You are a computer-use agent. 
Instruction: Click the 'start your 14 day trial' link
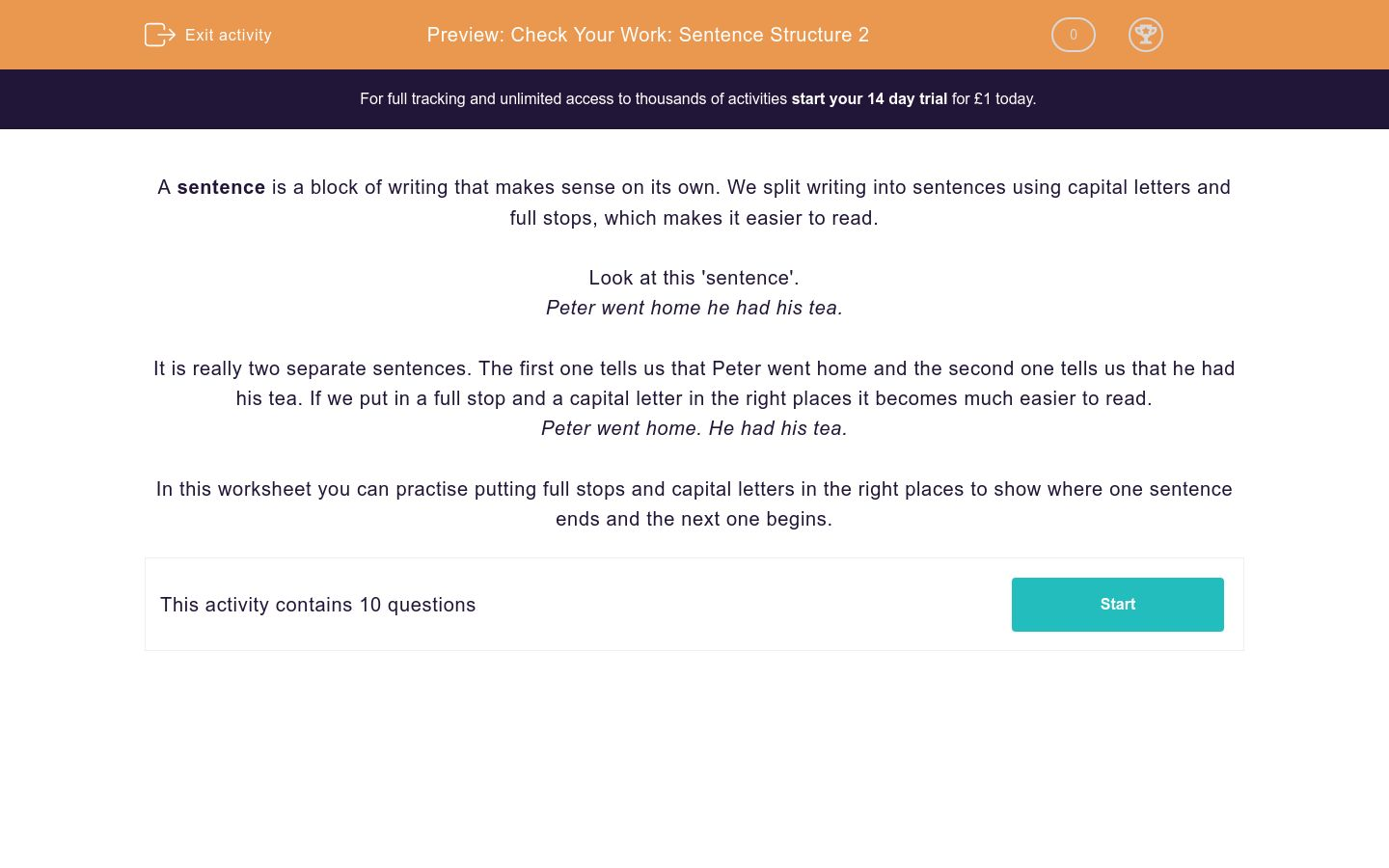point(868,98)
